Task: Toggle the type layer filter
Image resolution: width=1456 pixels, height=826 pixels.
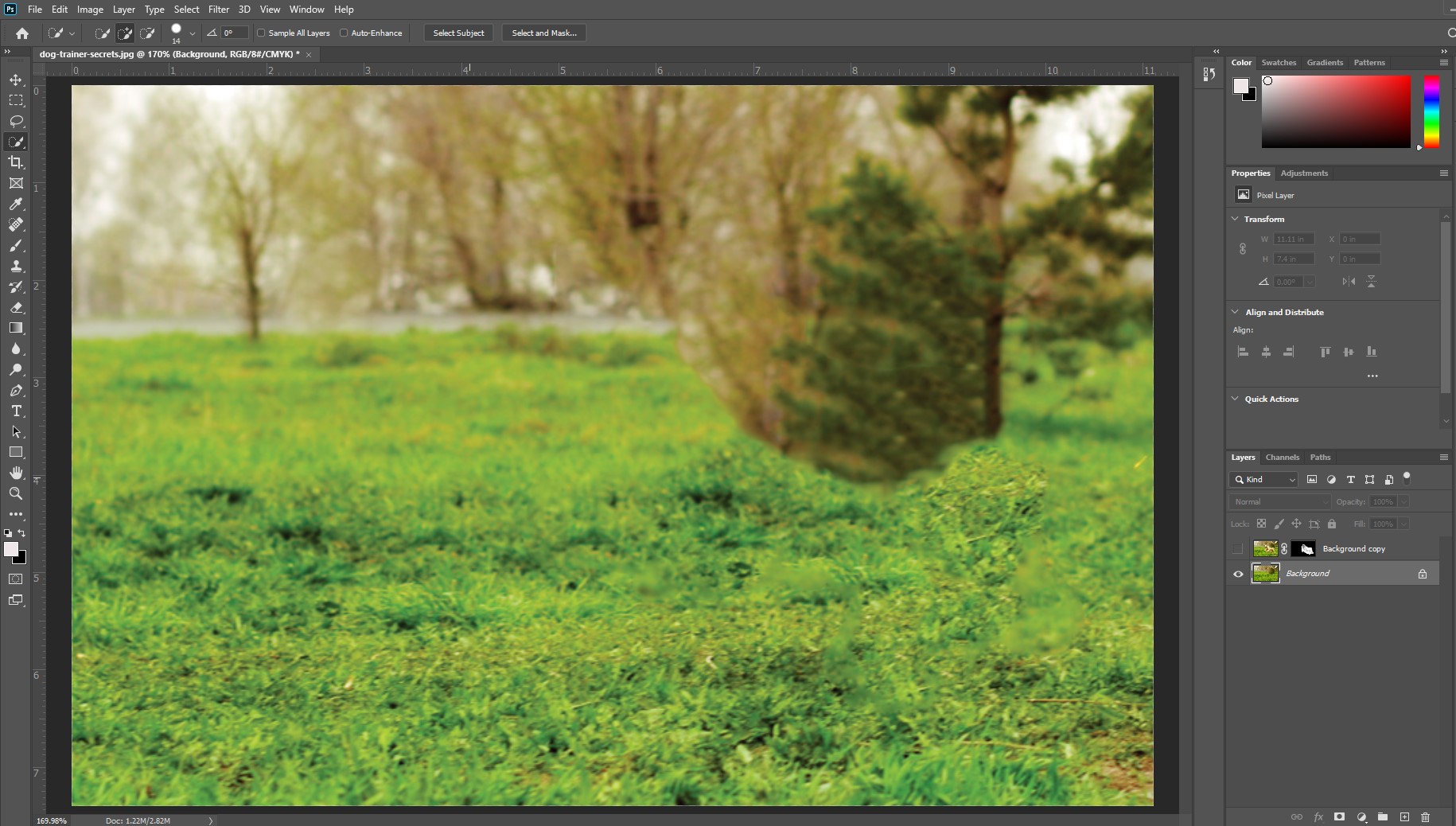Action: click(x=1350, y=480)
